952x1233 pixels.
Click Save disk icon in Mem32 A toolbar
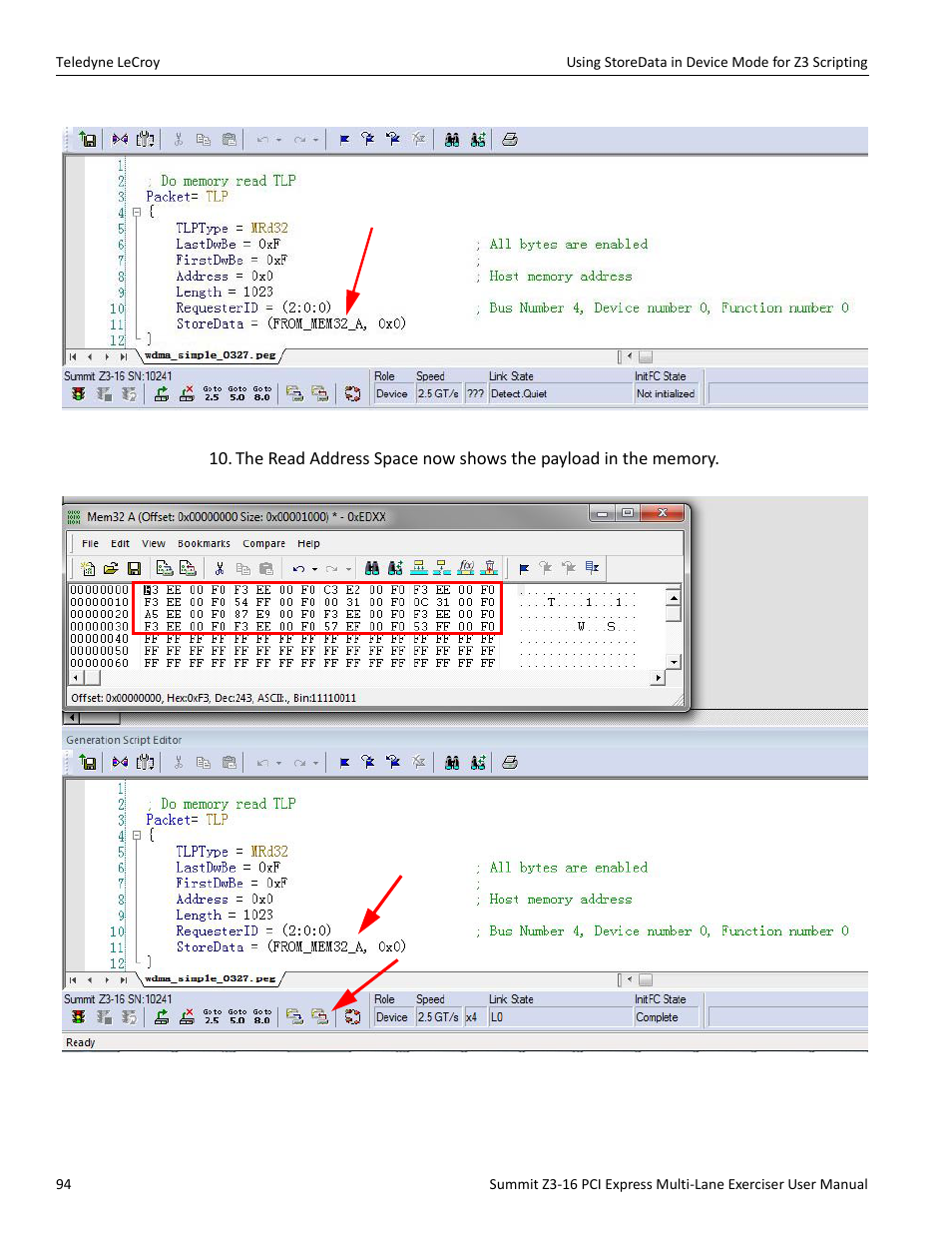[134, 568]
